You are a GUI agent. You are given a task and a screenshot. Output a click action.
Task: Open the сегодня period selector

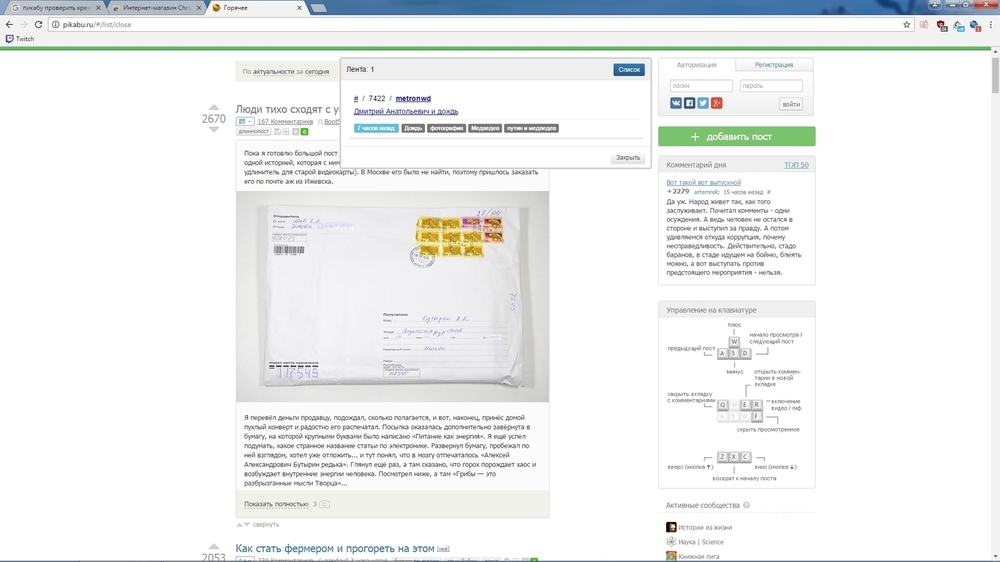tap(317, 71)
